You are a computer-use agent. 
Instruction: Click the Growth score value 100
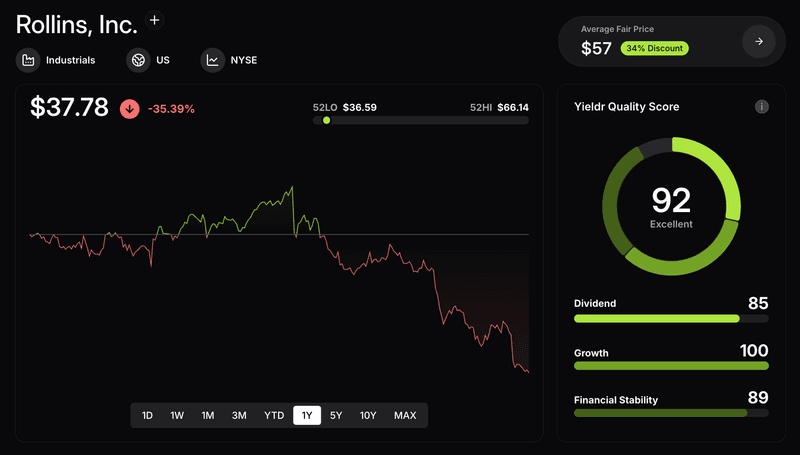tap(754, 350)
